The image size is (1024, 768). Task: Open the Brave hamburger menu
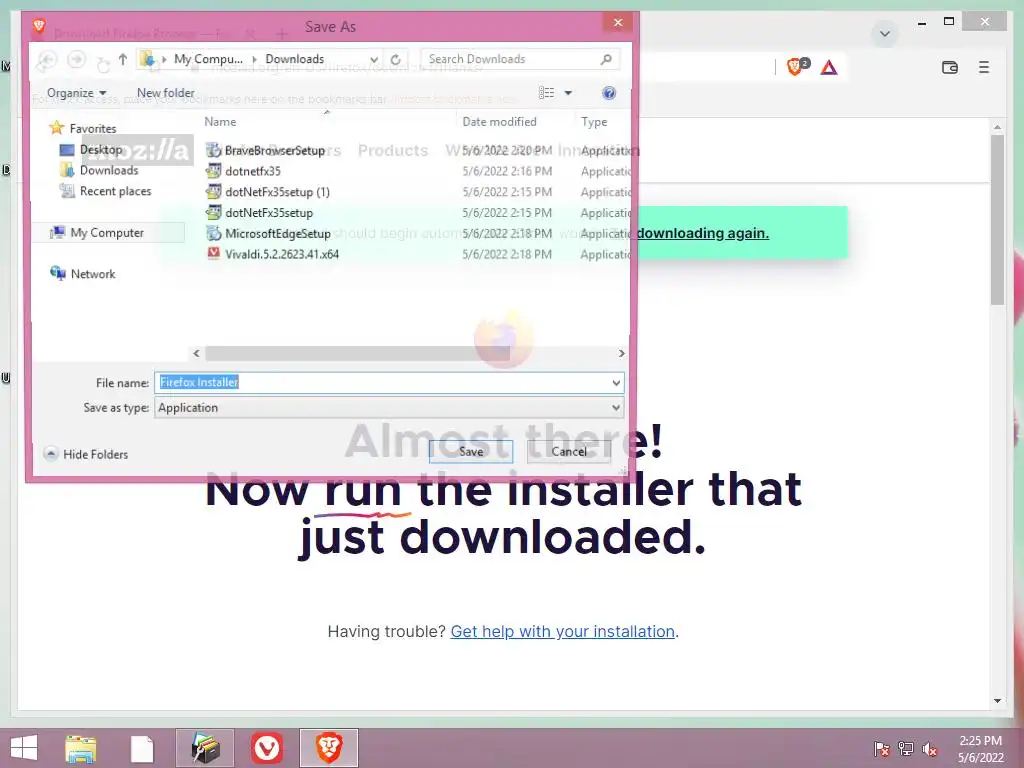pyautogui.click(x=984, y=67)
